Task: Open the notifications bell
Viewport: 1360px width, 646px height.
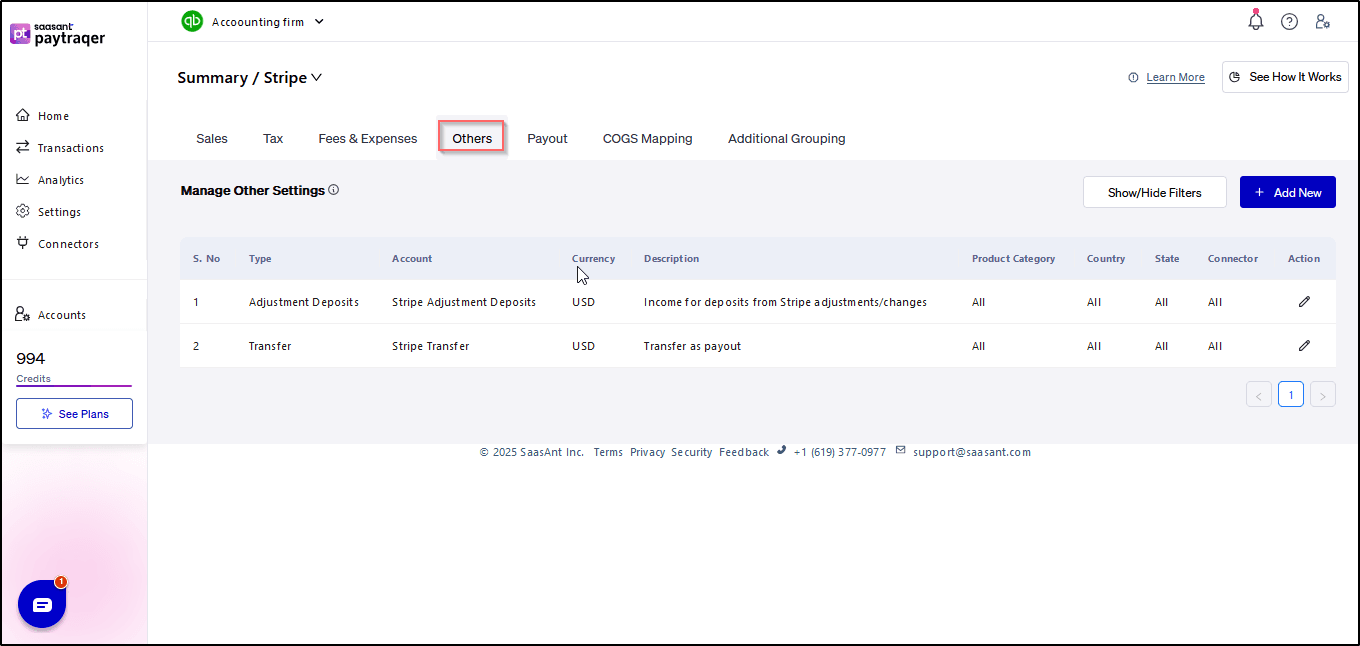Action: [1256, 21]
